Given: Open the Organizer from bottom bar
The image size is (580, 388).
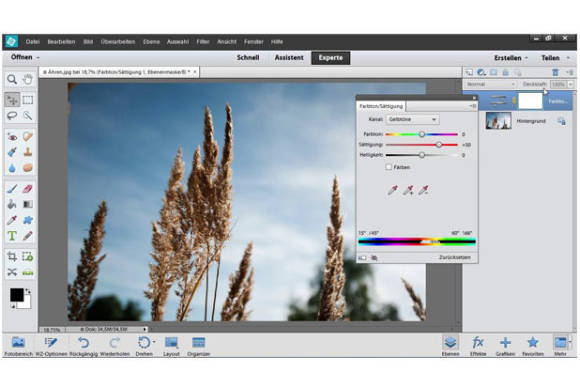Looking at the screenshot, I should tap(199, 346).
